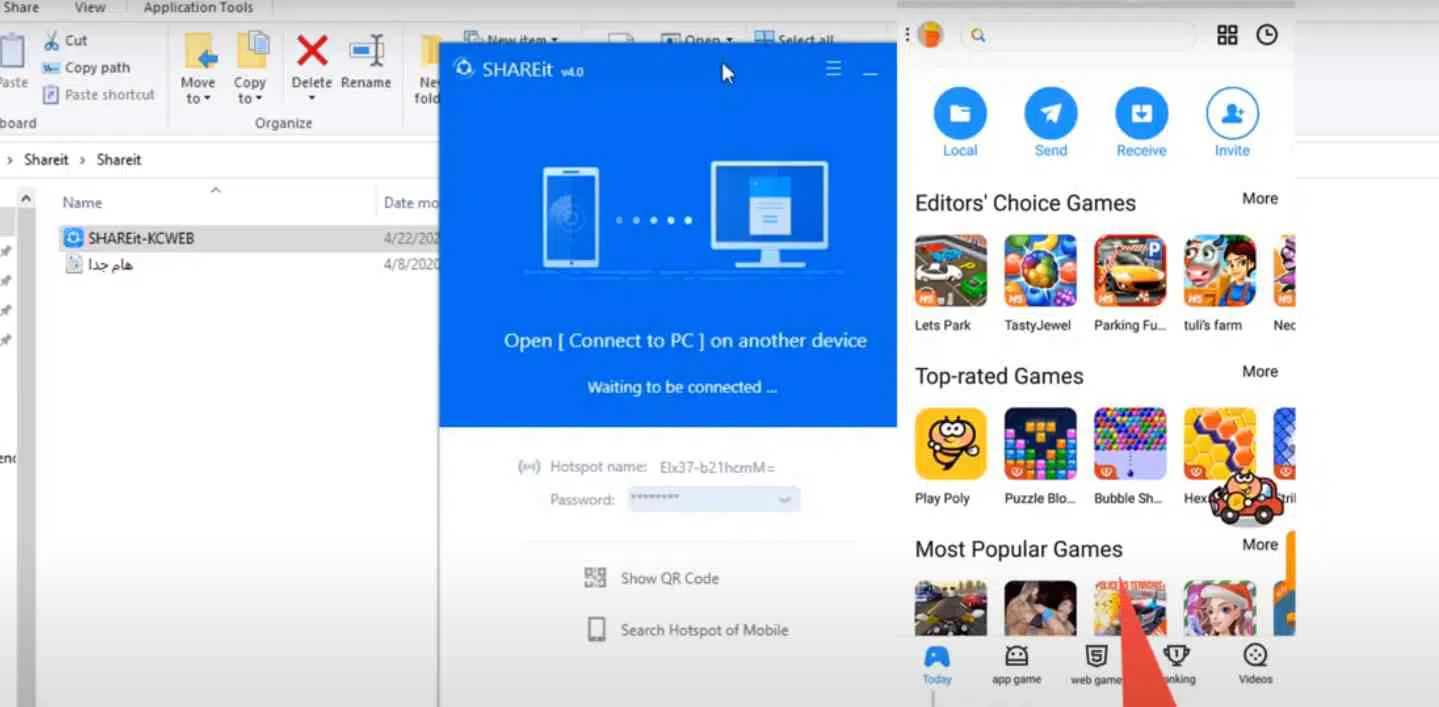Click More next to Editors' Choice Games
The image size is (1439, 707).
pyautogui.click(x=1260, y=199)
